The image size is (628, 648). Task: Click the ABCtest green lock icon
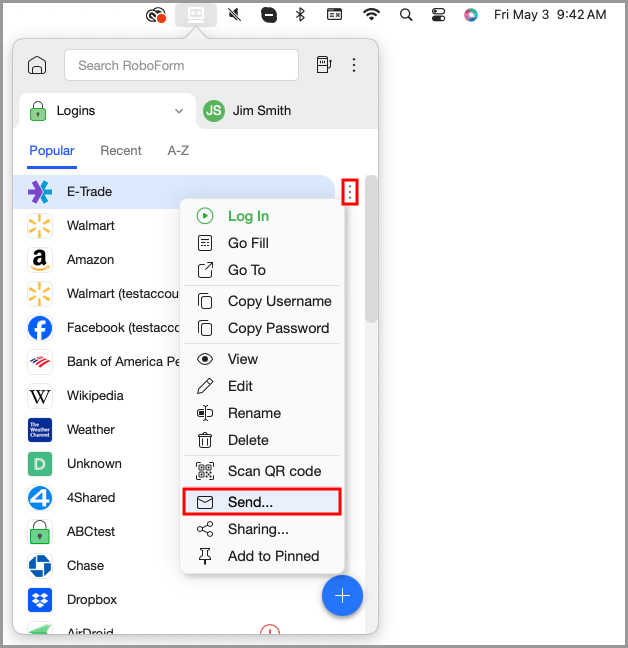pyautogui.click(x=40, y=532)
